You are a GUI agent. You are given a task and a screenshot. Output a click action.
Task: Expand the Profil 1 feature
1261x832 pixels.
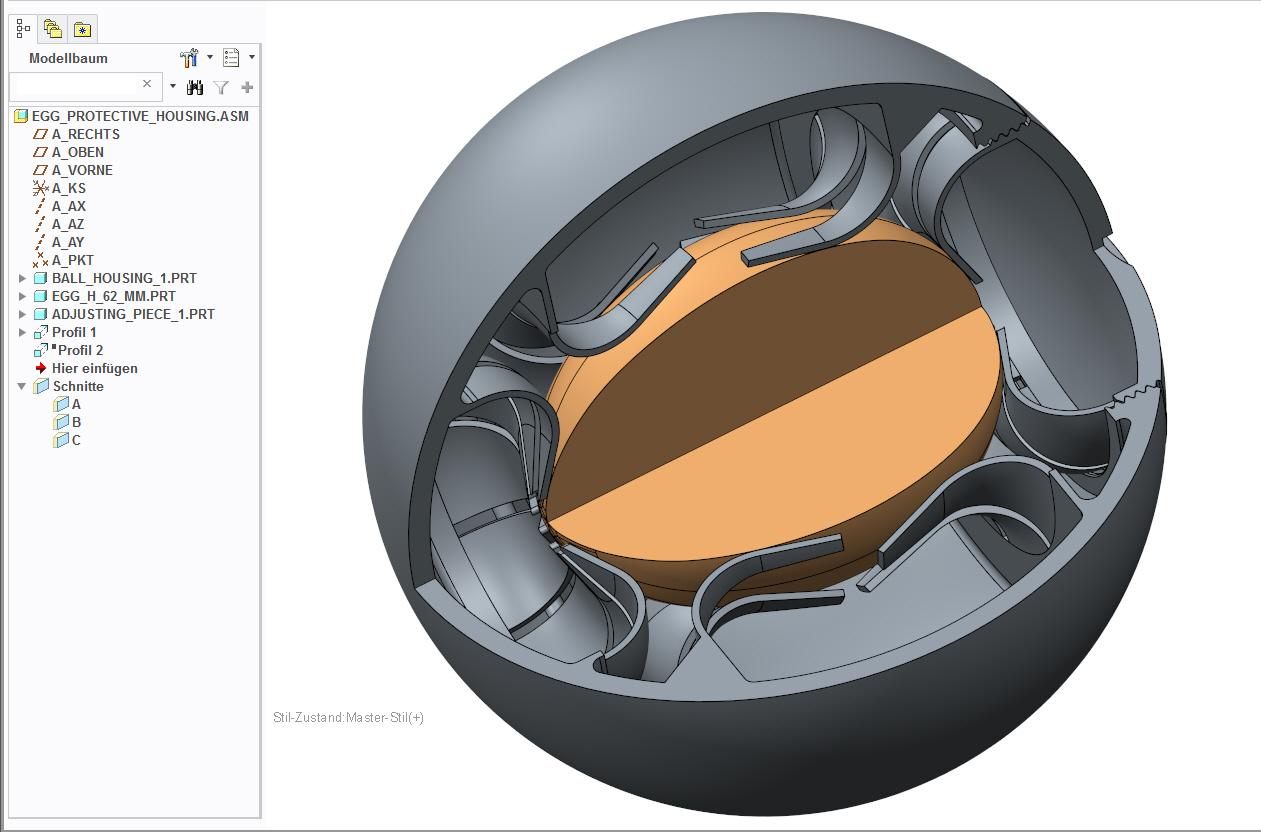point(22,332)
